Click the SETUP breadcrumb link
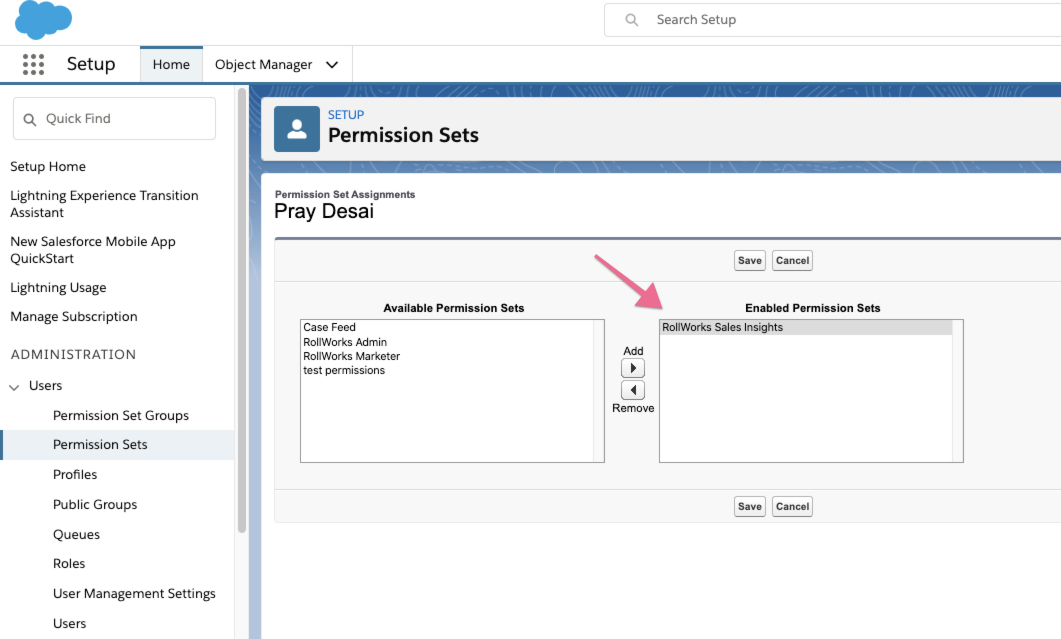1061x639 pixels. coord(346,115)
